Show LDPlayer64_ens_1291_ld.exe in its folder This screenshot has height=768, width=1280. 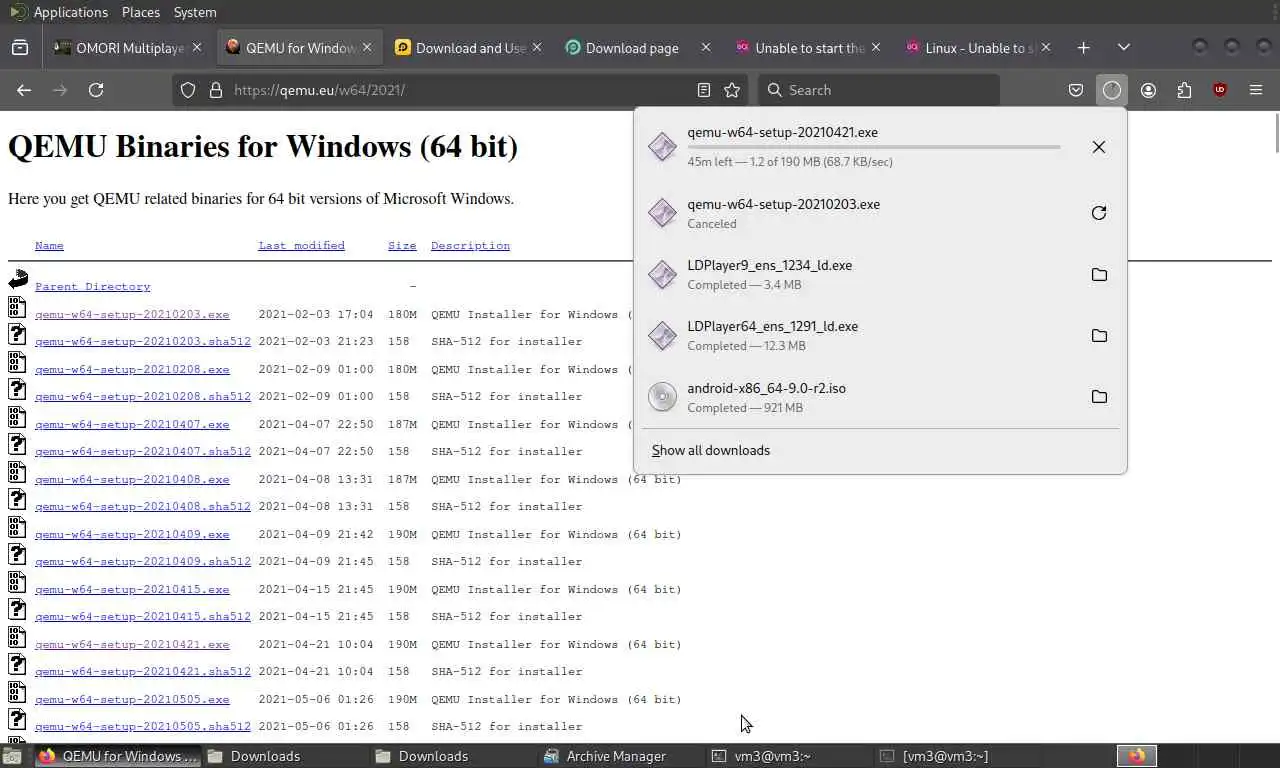(1099, 336)
